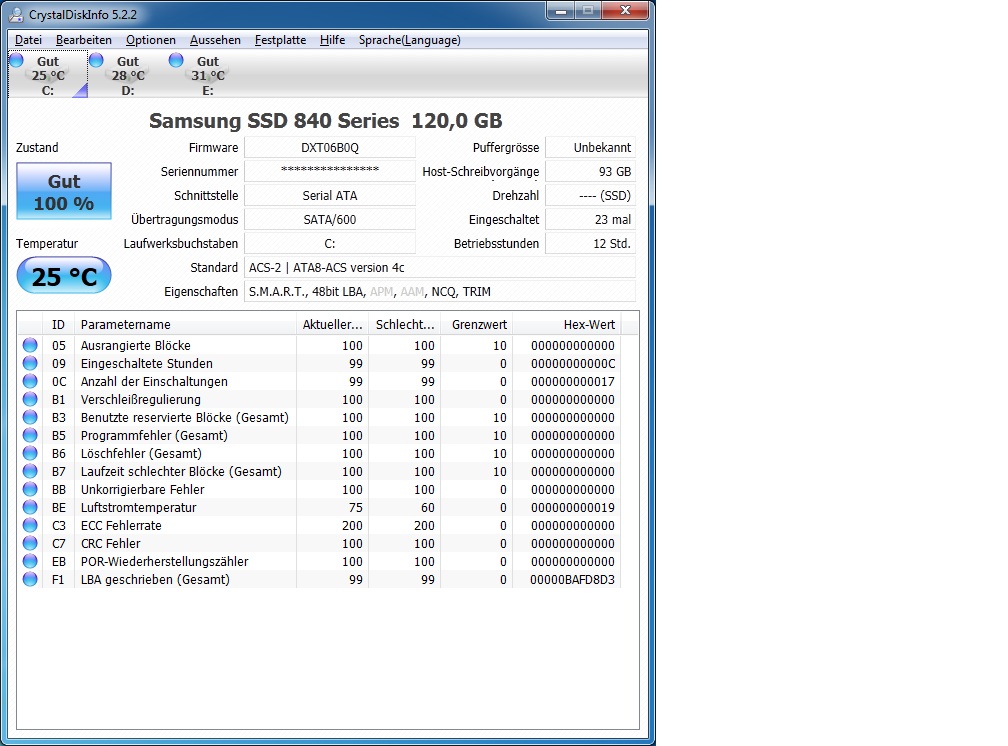Close the CrystalDiskInfo window
The width and height of the screenshot is (1008, 746).
[x=624, y=10]
